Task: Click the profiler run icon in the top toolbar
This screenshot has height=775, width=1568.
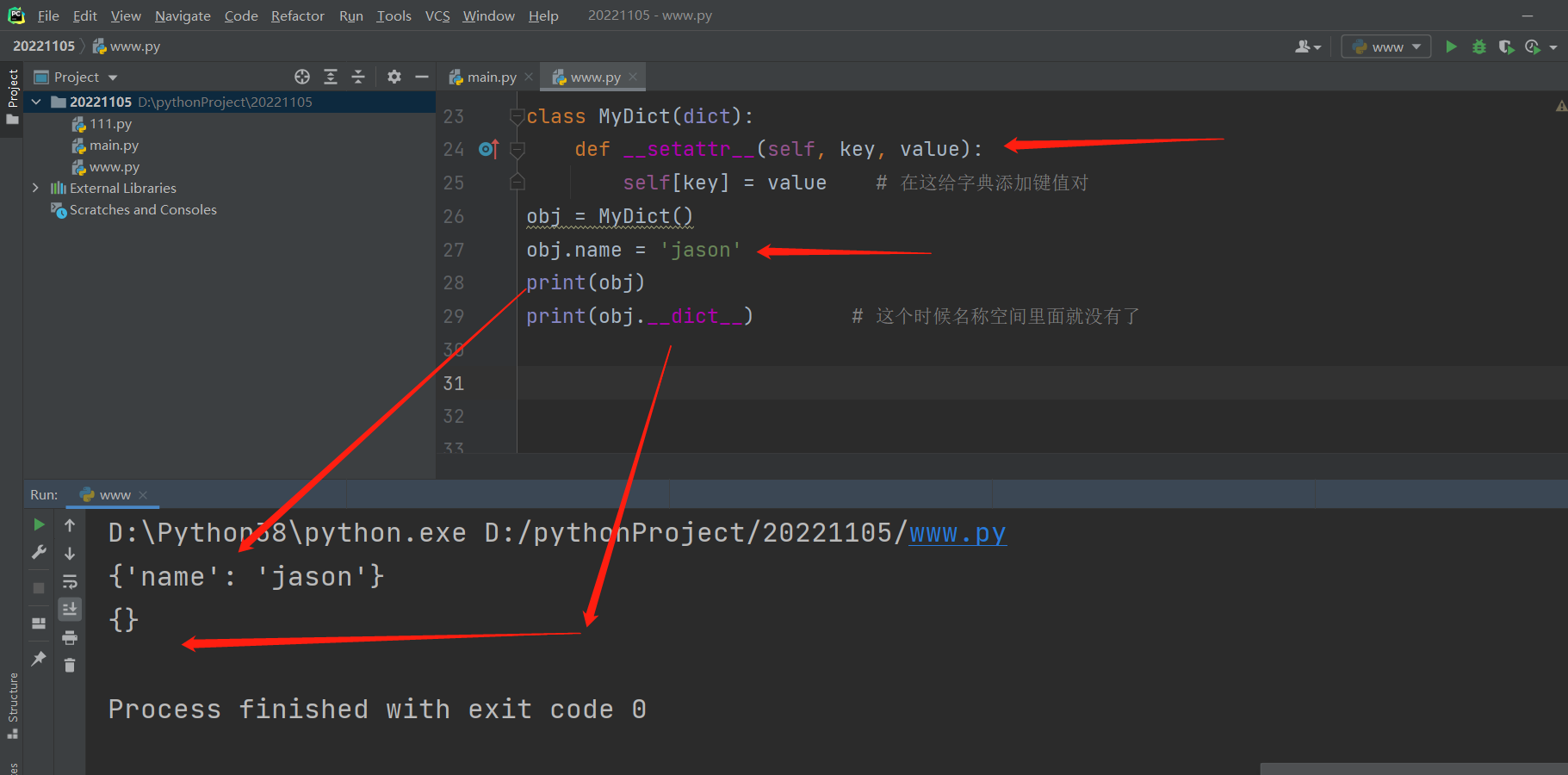Action: (x=1533, y=46)
